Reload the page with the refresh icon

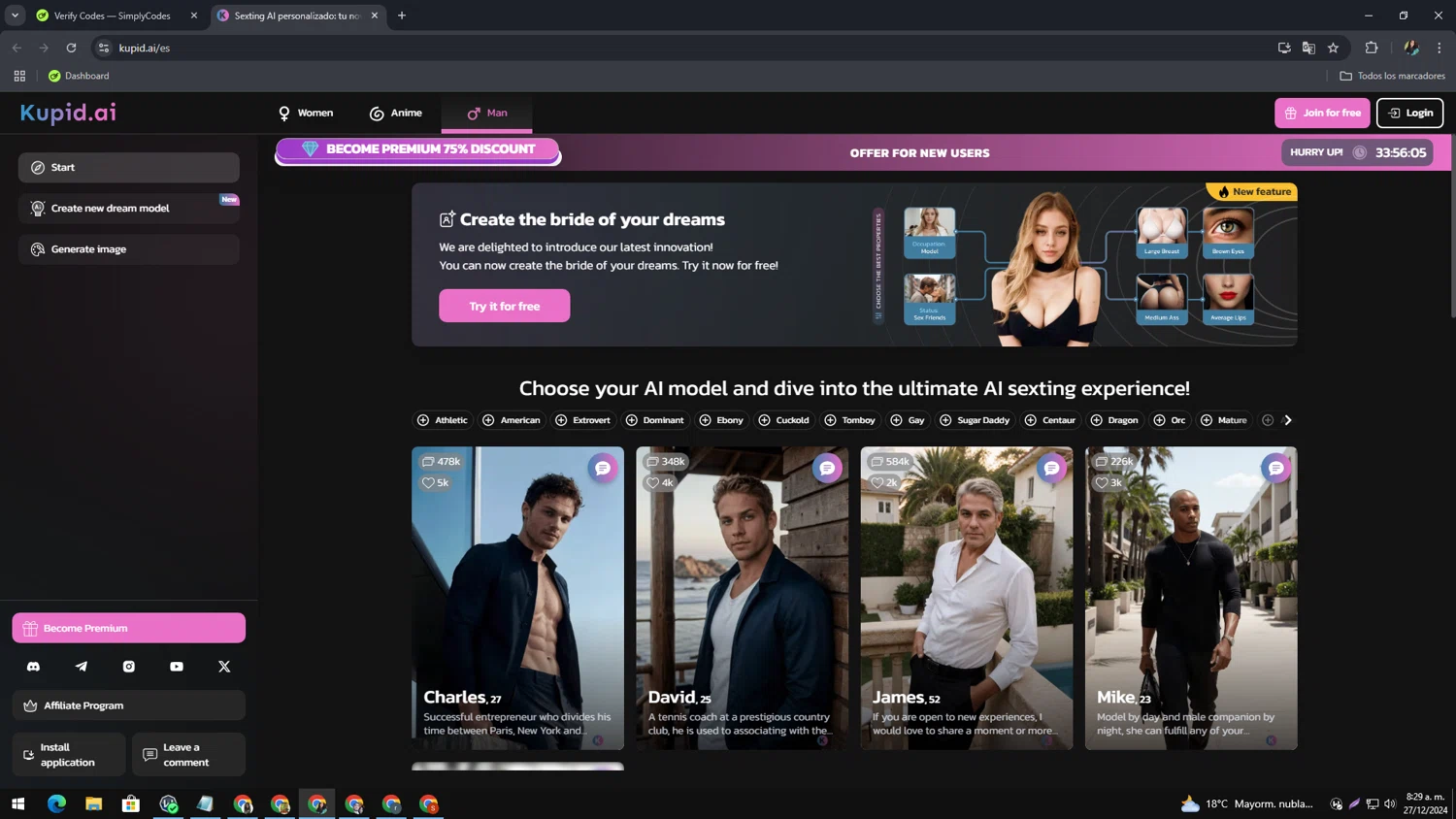pos(71,48)
